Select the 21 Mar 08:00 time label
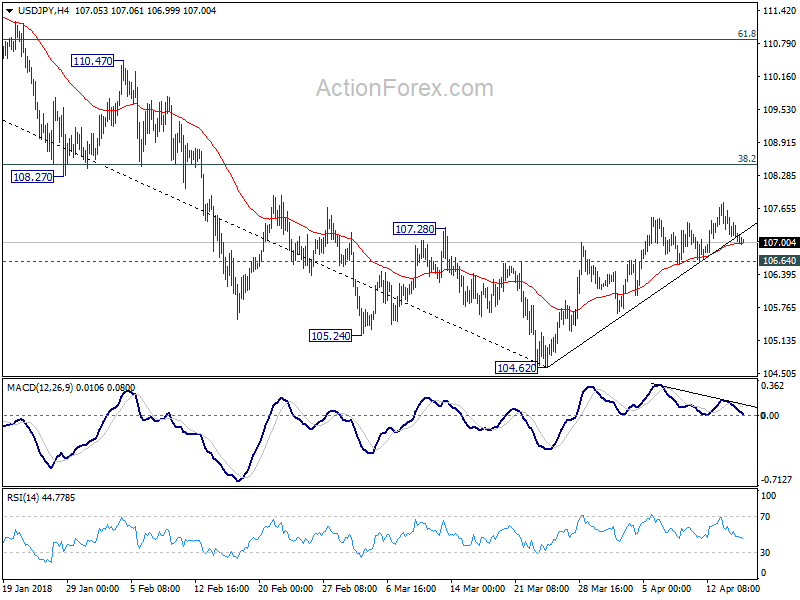Viewport: 800px width, 600px height. [x=541, y=588]
